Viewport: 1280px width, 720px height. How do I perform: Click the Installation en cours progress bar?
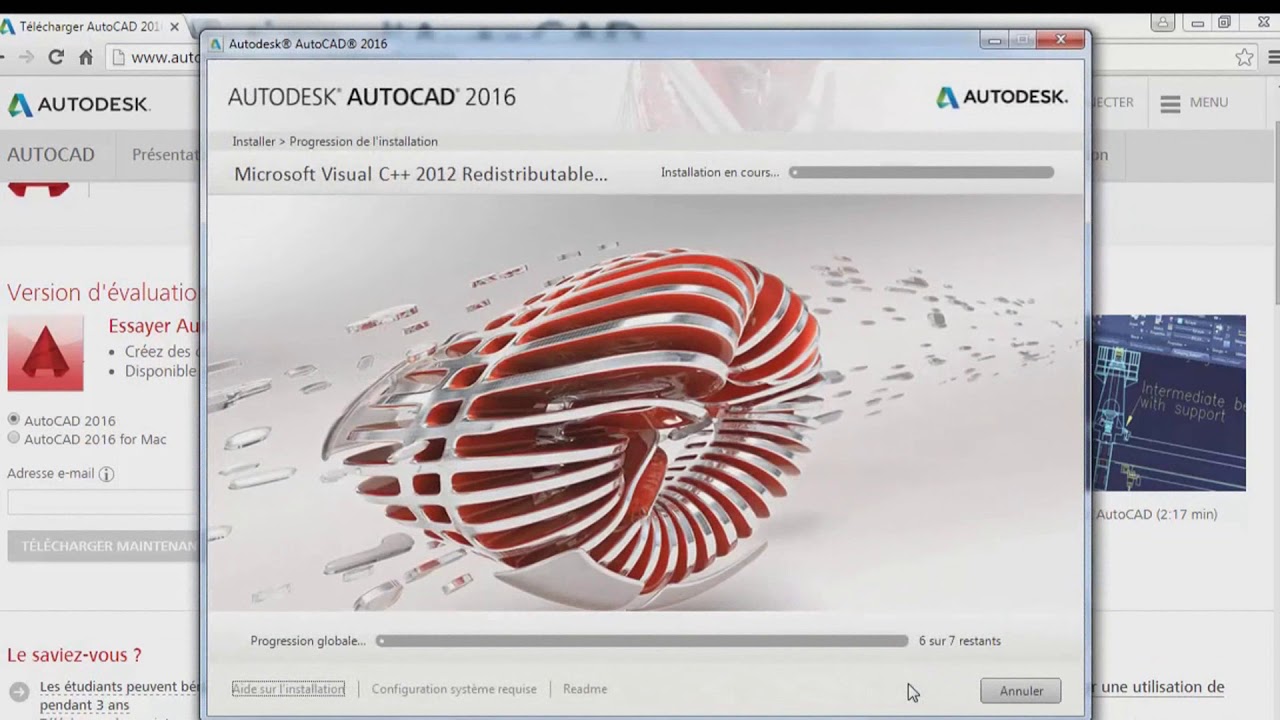pos(921,173)
